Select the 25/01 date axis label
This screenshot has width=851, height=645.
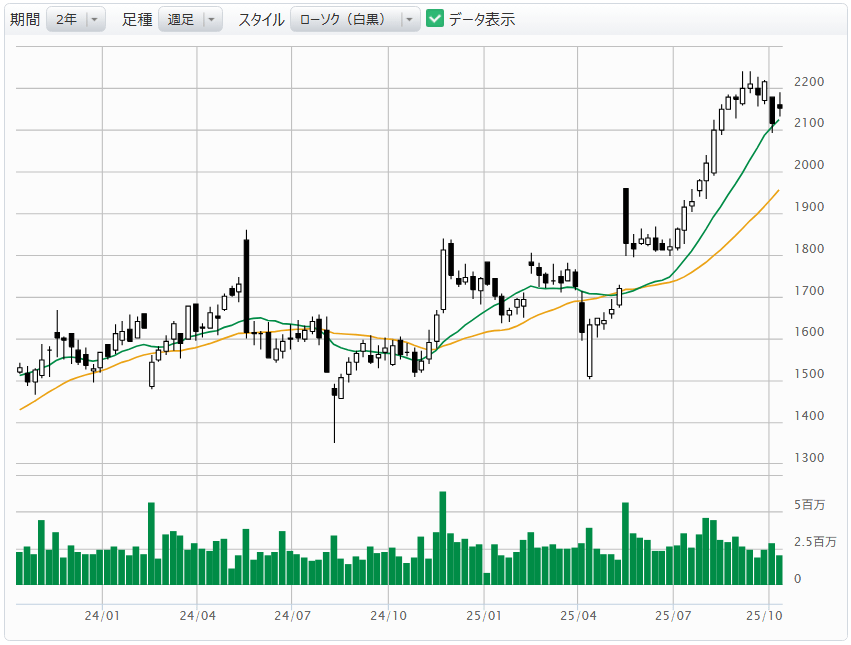[x=482, y=617]
